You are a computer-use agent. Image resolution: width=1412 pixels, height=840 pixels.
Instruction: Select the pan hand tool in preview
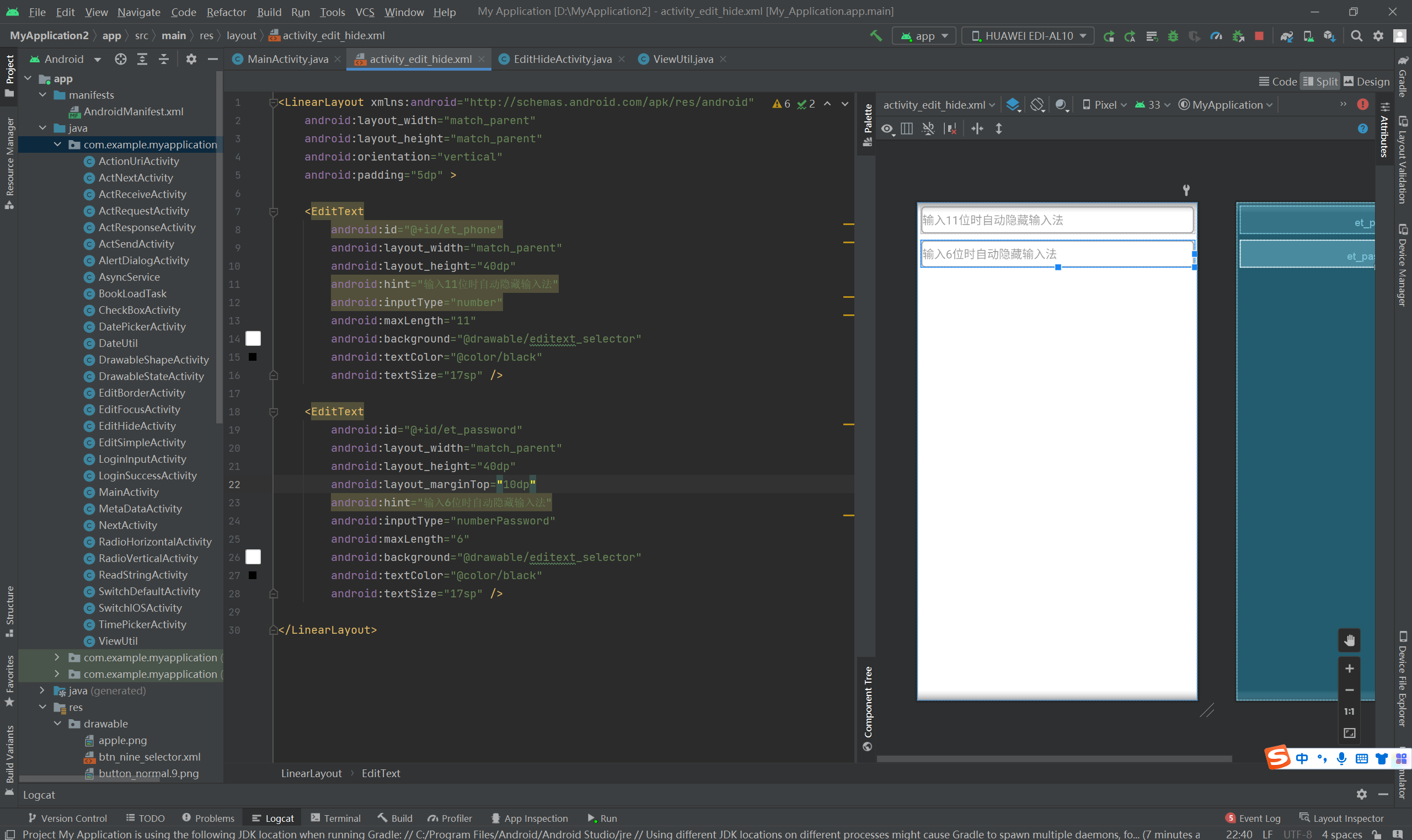[x=1349, y=640]
